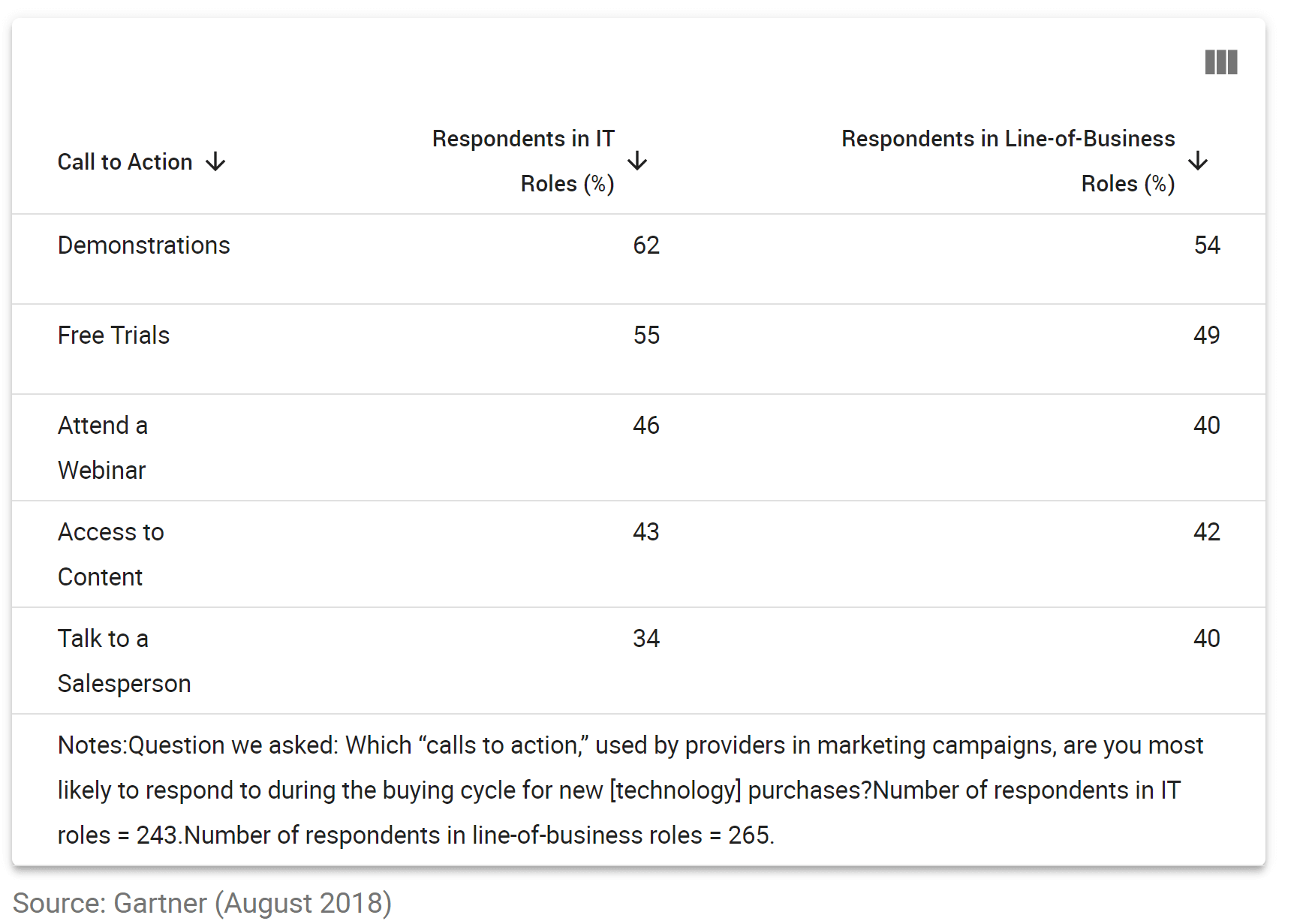Select the Respondents in IT Roles header text
Viewport: 1309px width, 924px height.
point(523,161)
